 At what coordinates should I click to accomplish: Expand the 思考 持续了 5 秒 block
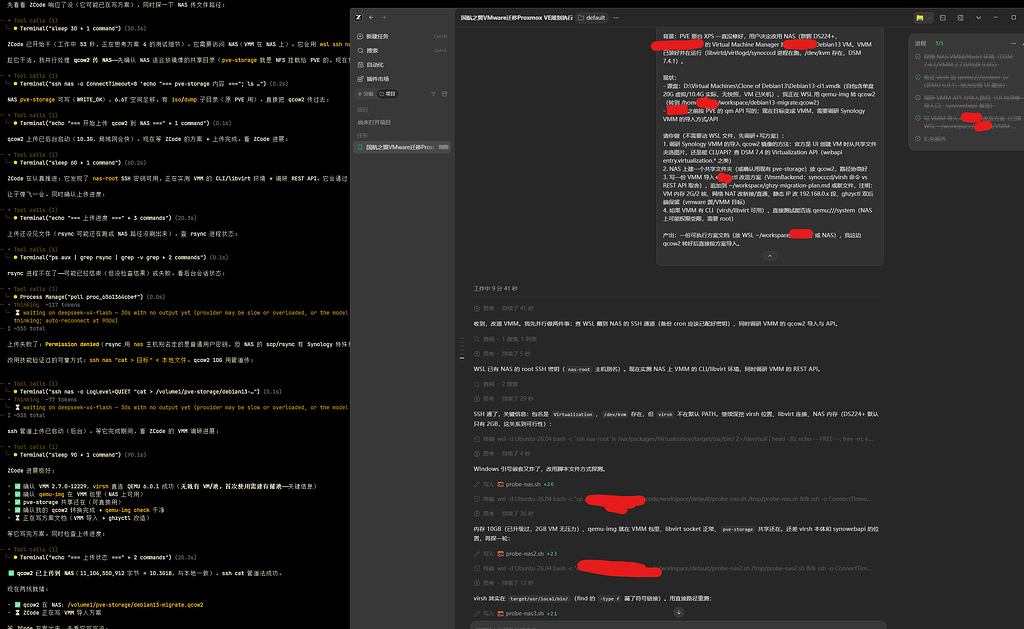point(502,353)
